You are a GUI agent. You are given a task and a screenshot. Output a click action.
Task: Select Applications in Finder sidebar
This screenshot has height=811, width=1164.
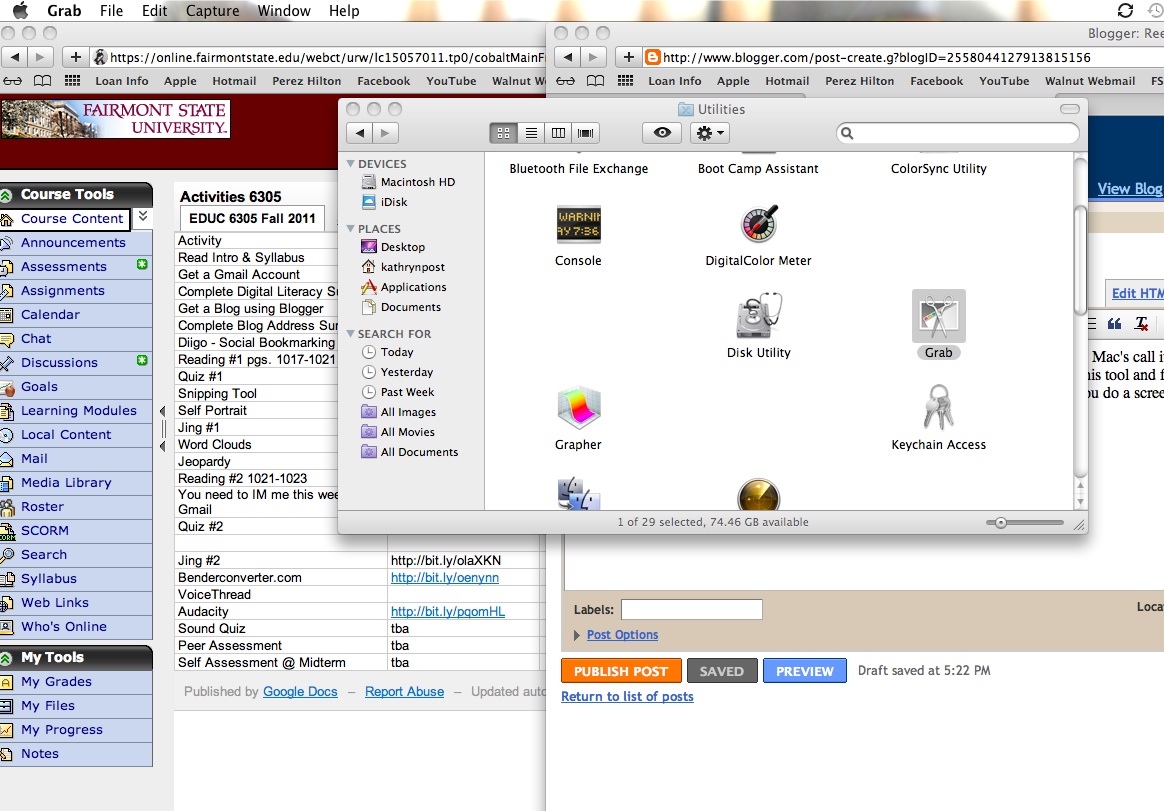[404, 287]
